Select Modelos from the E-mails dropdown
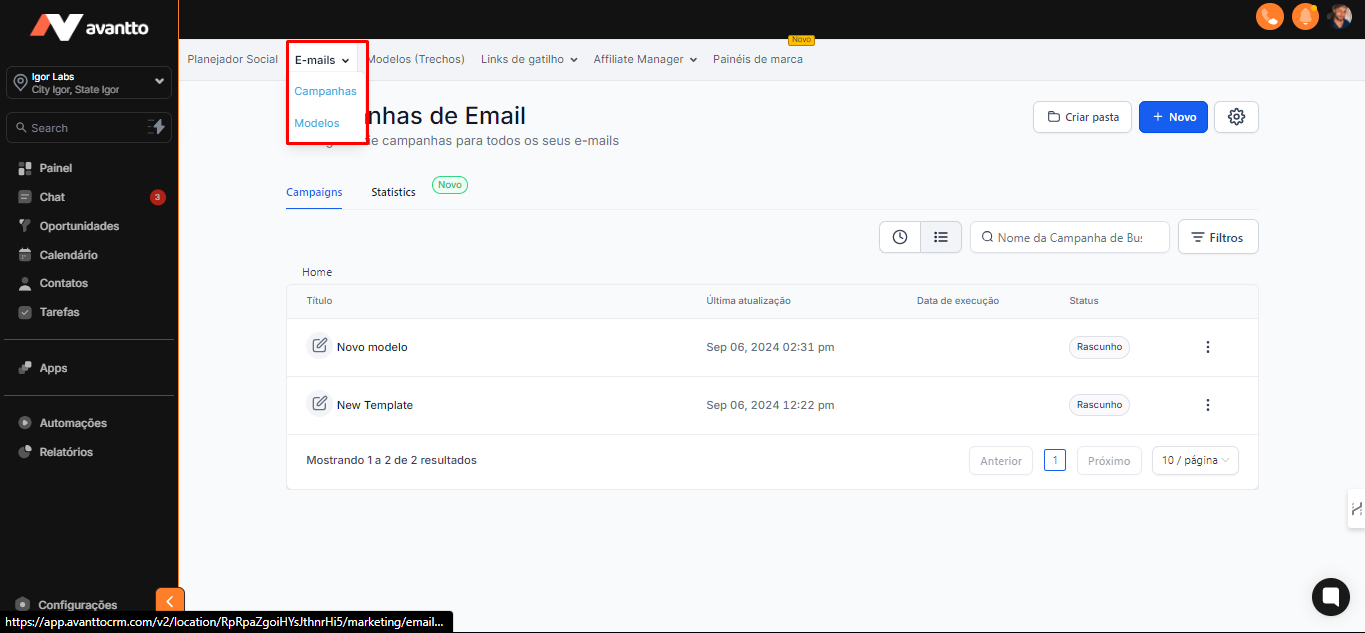 click(x=317, y=123)
